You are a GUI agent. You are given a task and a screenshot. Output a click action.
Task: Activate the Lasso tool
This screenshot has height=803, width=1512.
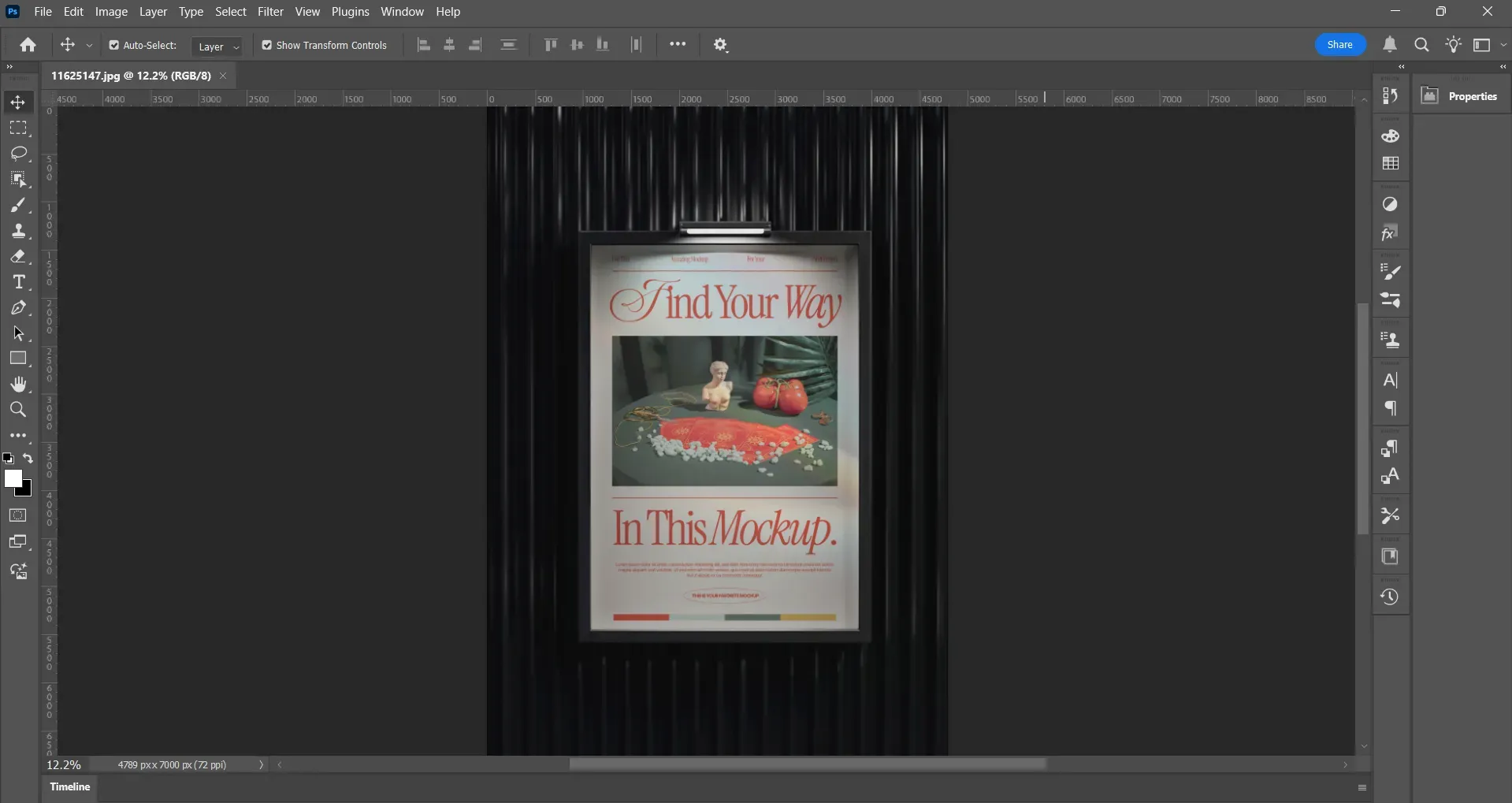click(x=17, y=154)
